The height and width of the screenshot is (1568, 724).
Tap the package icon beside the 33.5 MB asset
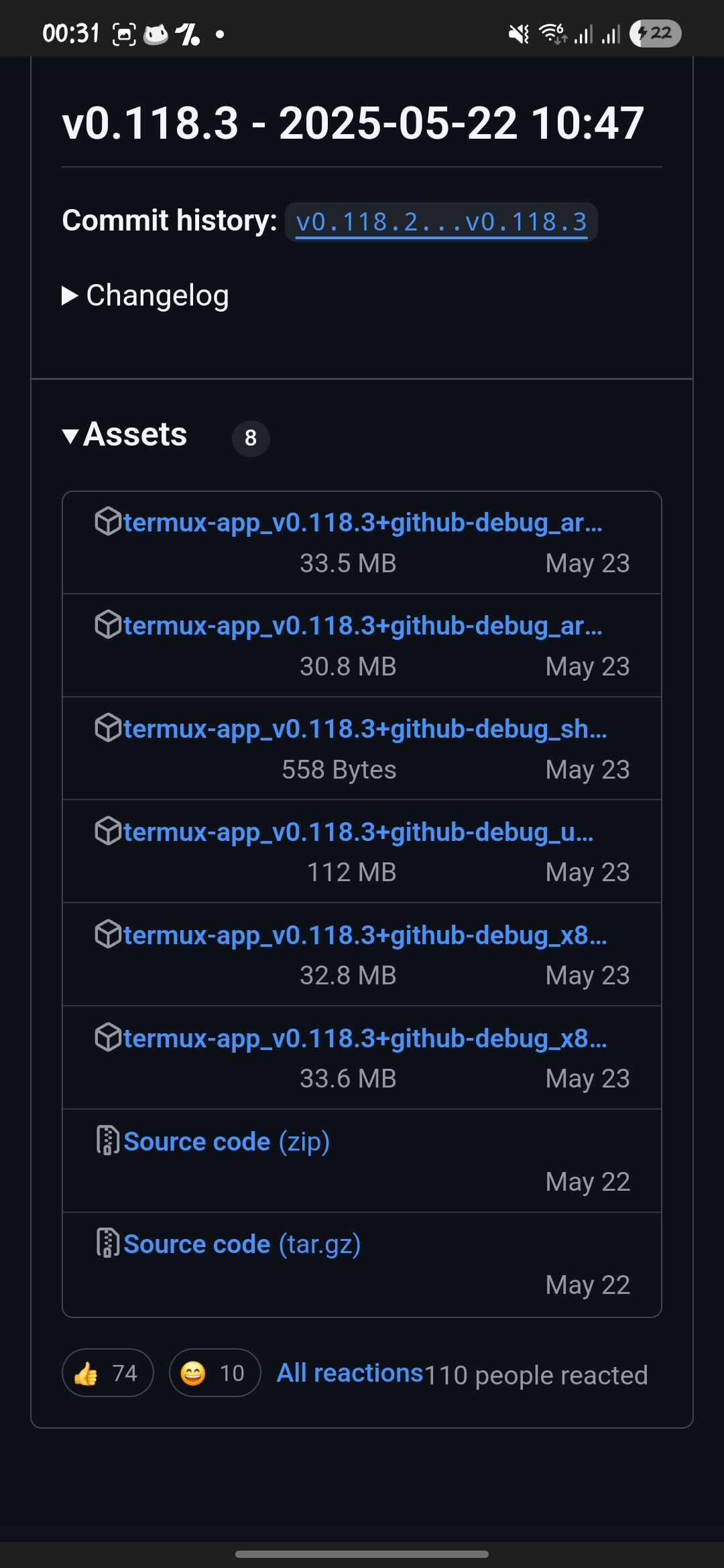point(108,521)
